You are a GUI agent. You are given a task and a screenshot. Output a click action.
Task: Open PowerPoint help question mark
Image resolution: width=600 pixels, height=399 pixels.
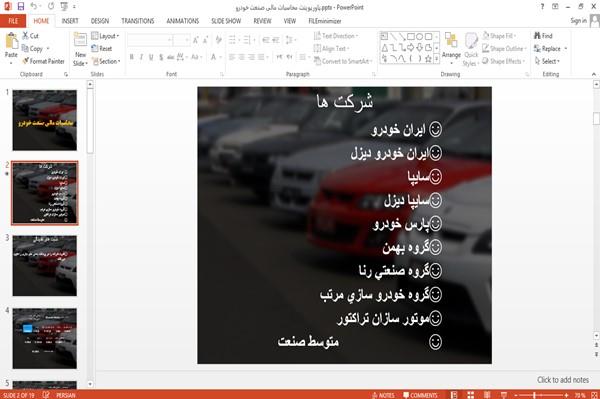point(542,7)
